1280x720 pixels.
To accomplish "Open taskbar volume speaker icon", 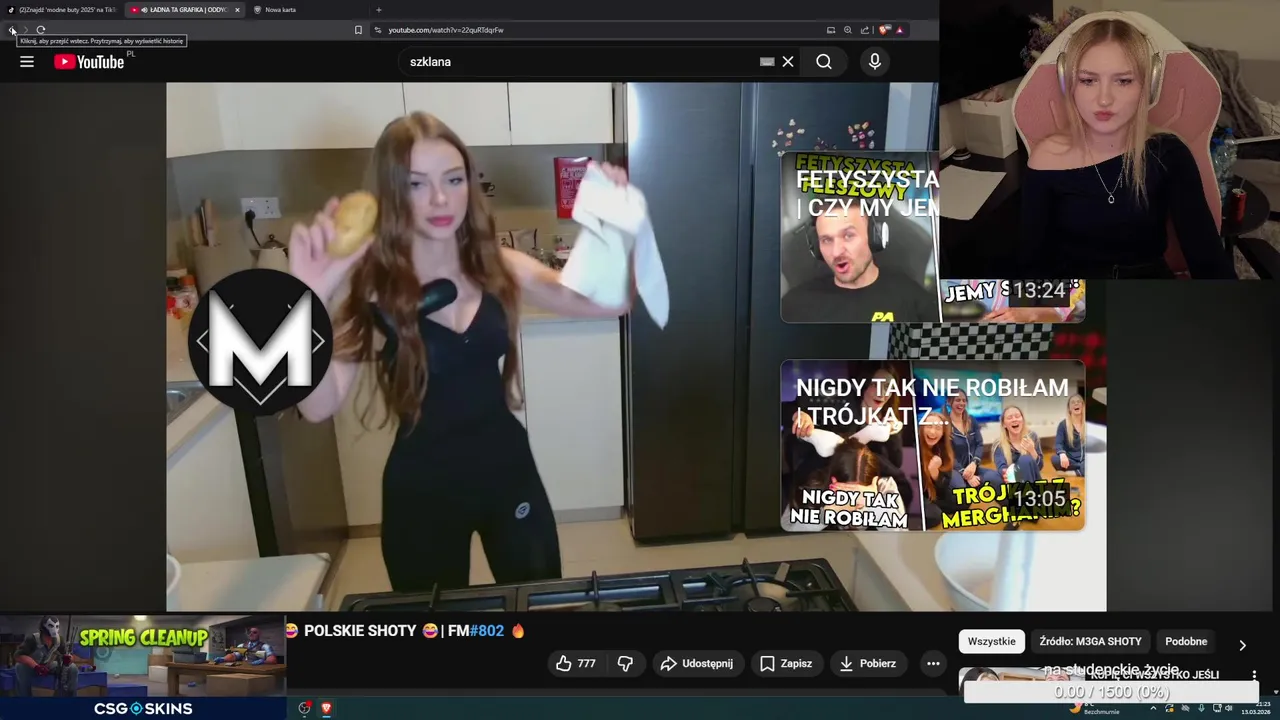I will click(x=1230, y=708).
